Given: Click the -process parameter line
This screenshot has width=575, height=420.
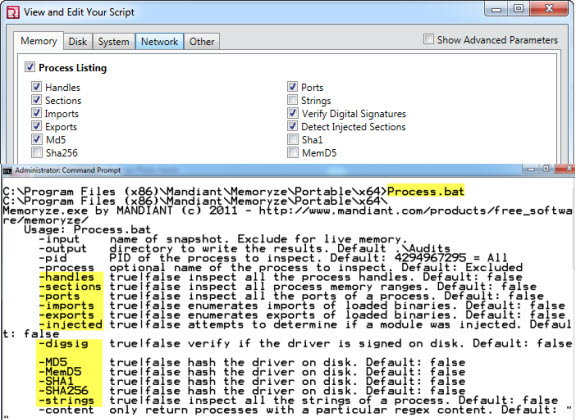Looking at the screenshot, I should click(281, 268).
